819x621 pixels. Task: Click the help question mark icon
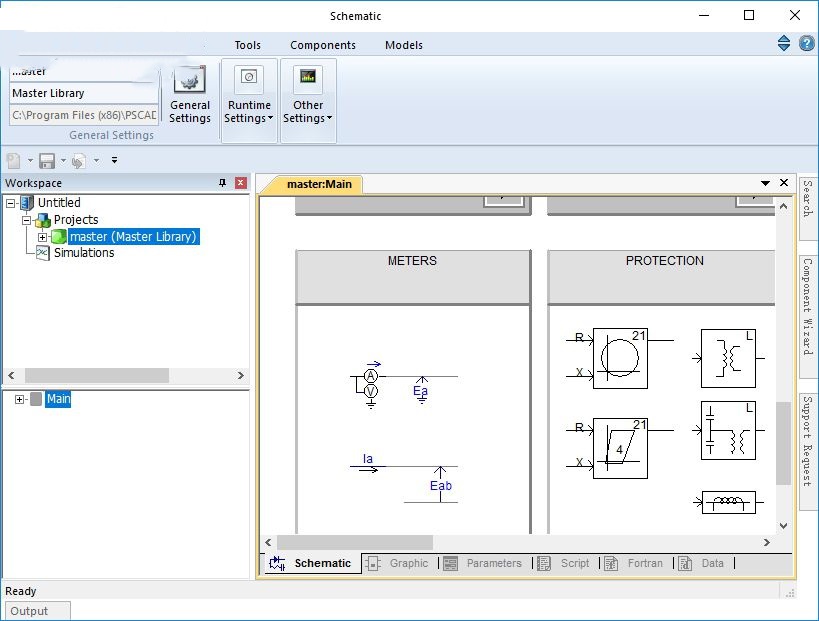(x=806, y=43)
